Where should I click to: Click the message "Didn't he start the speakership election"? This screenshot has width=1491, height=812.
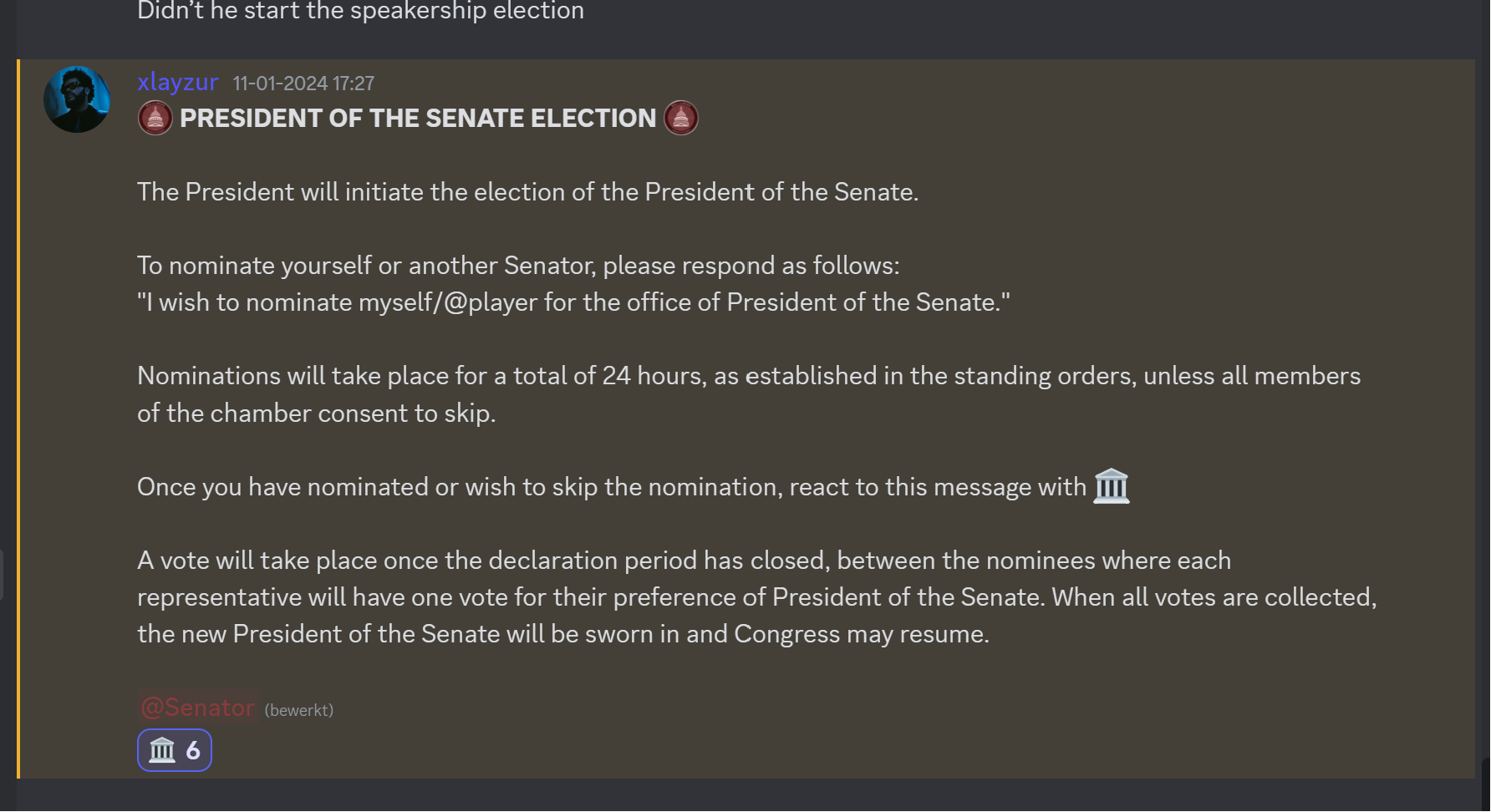pyautogui.click(x=360, y=11)
